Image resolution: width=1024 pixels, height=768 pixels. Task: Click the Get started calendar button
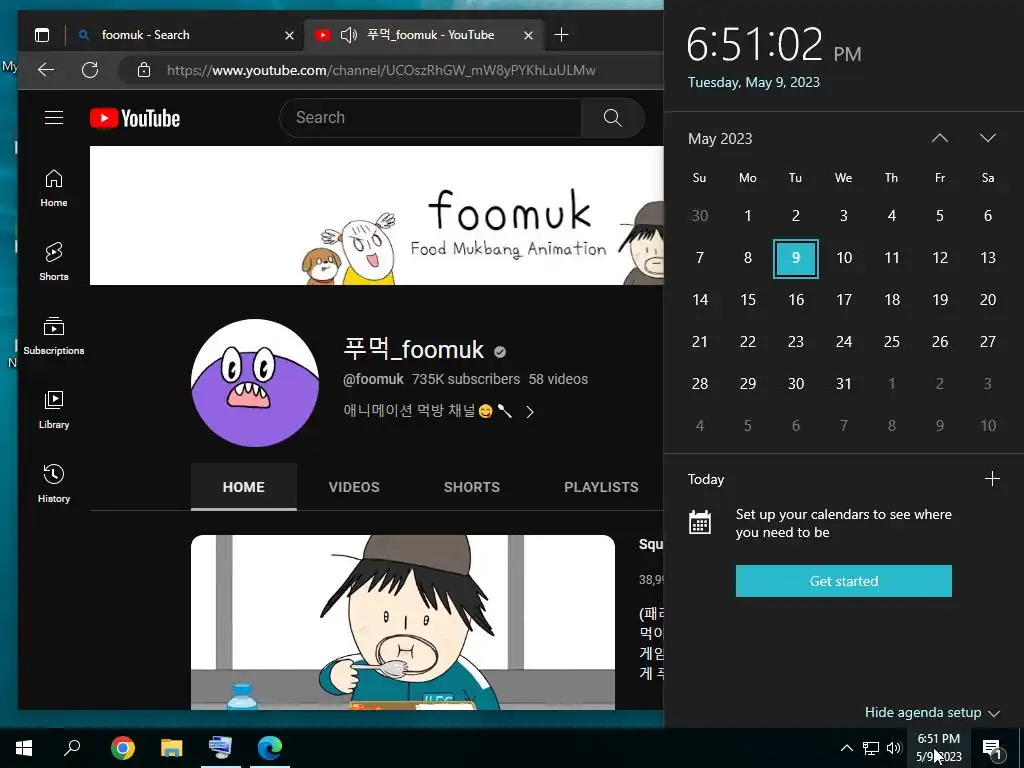click(843, 581)
